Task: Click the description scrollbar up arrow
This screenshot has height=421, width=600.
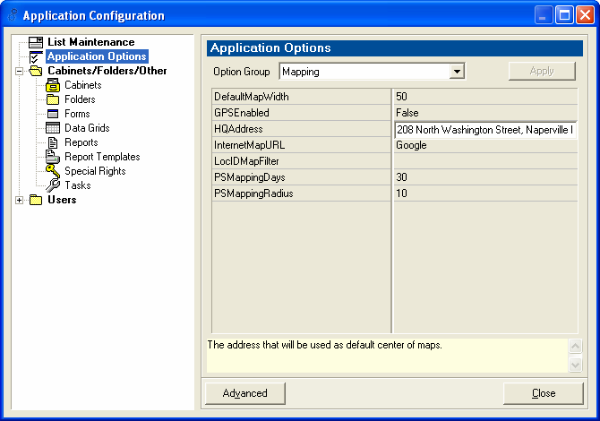Action: 575,346
